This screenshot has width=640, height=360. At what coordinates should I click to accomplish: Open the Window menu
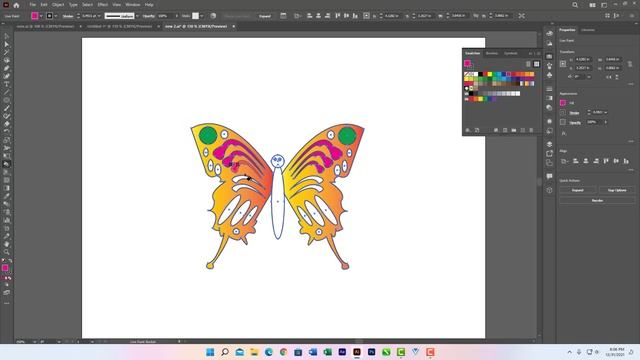point(133,5)
